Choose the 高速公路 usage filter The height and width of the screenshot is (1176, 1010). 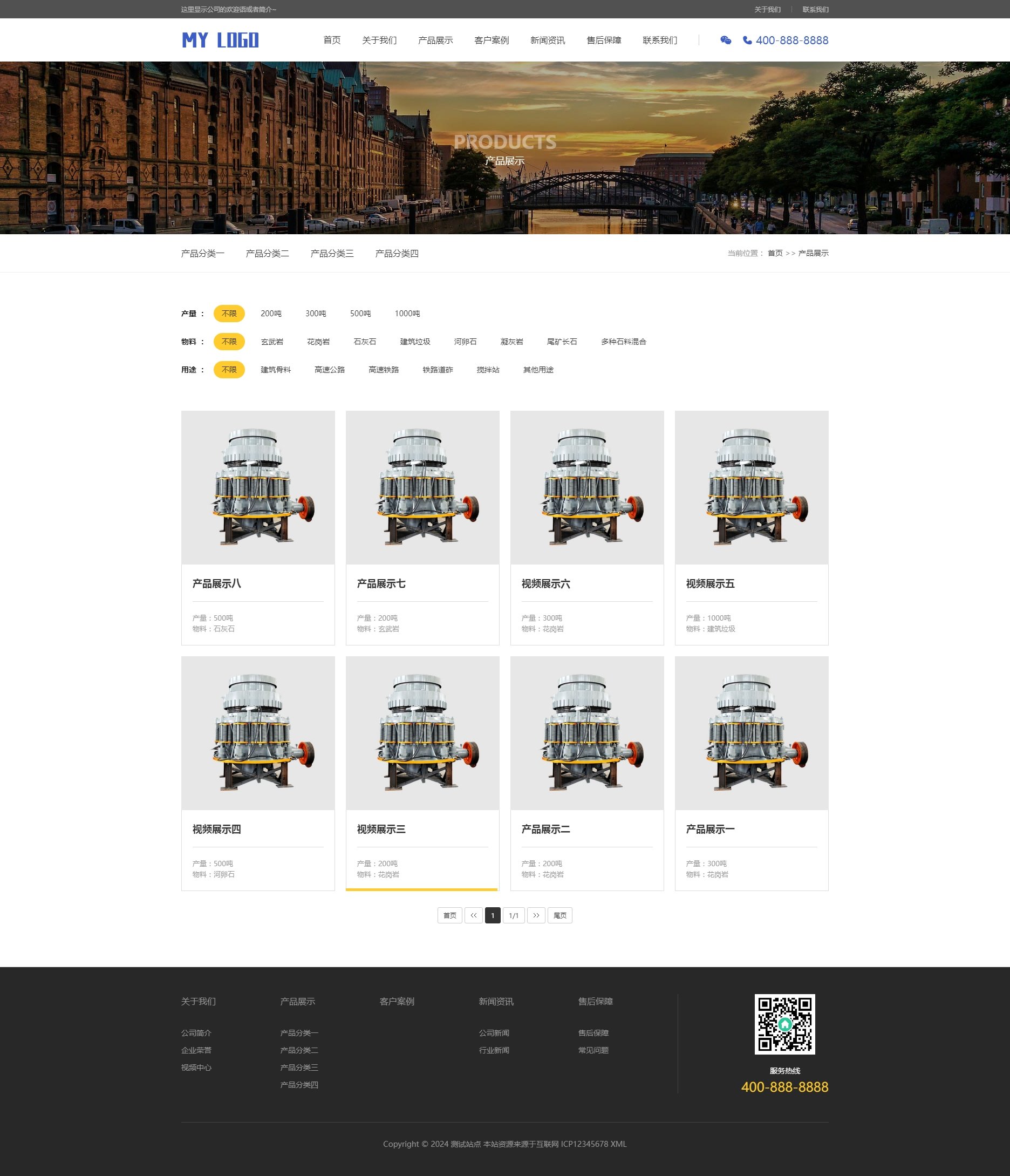click(x=329, y=370)
